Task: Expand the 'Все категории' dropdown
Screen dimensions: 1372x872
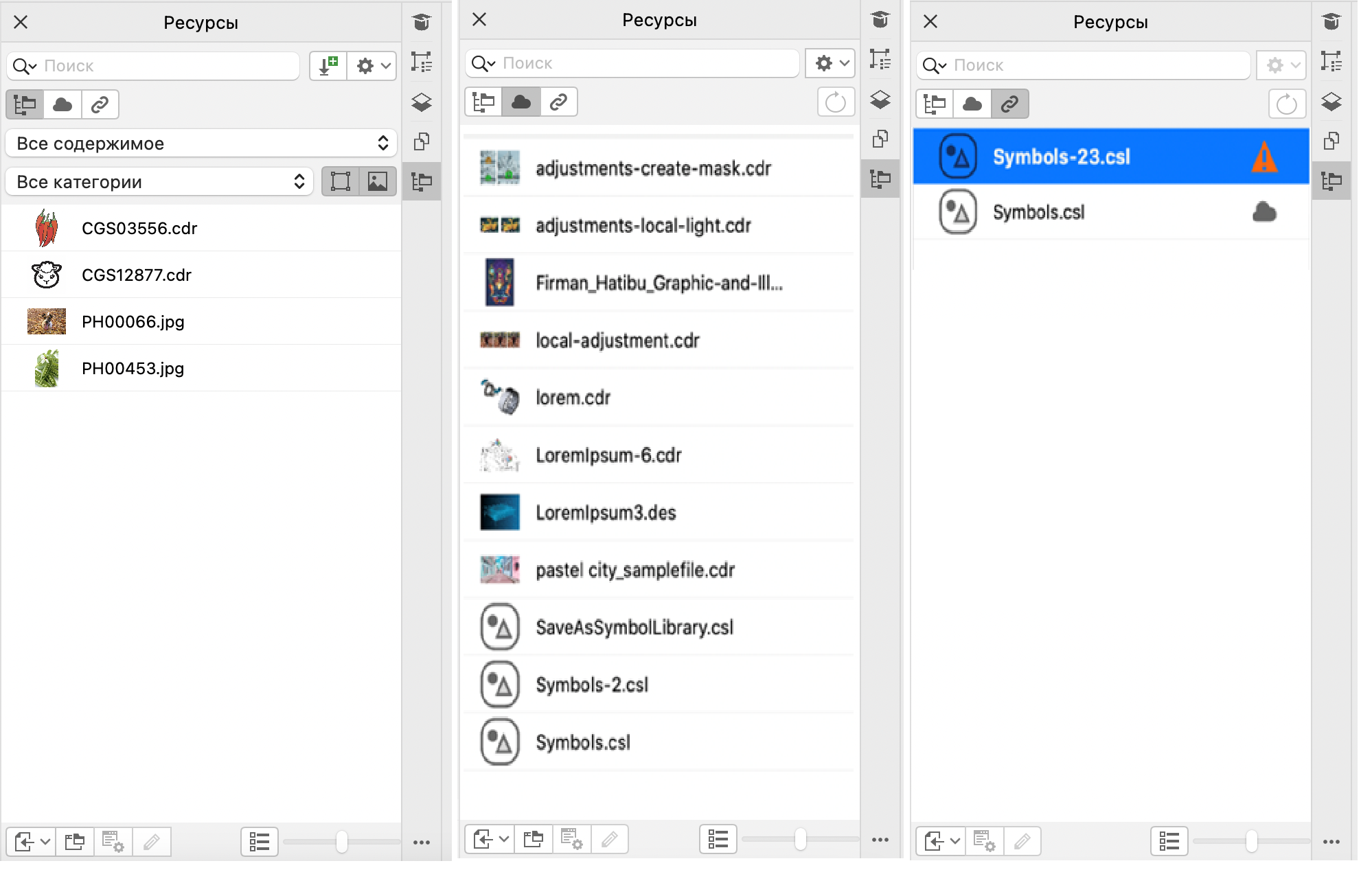Action: (160, 182)
